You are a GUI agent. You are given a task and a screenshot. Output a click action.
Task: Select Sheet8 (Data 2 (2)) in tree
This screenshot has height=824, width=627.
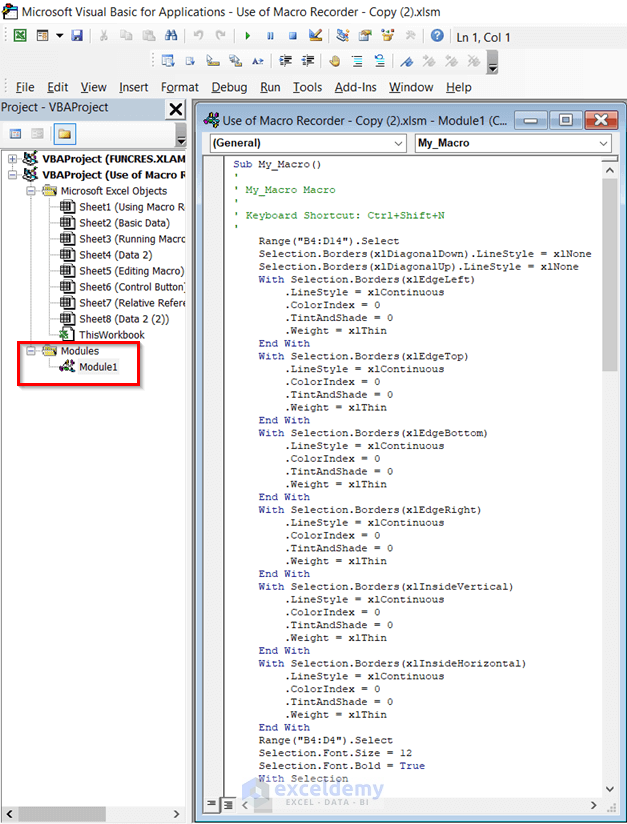124,318
